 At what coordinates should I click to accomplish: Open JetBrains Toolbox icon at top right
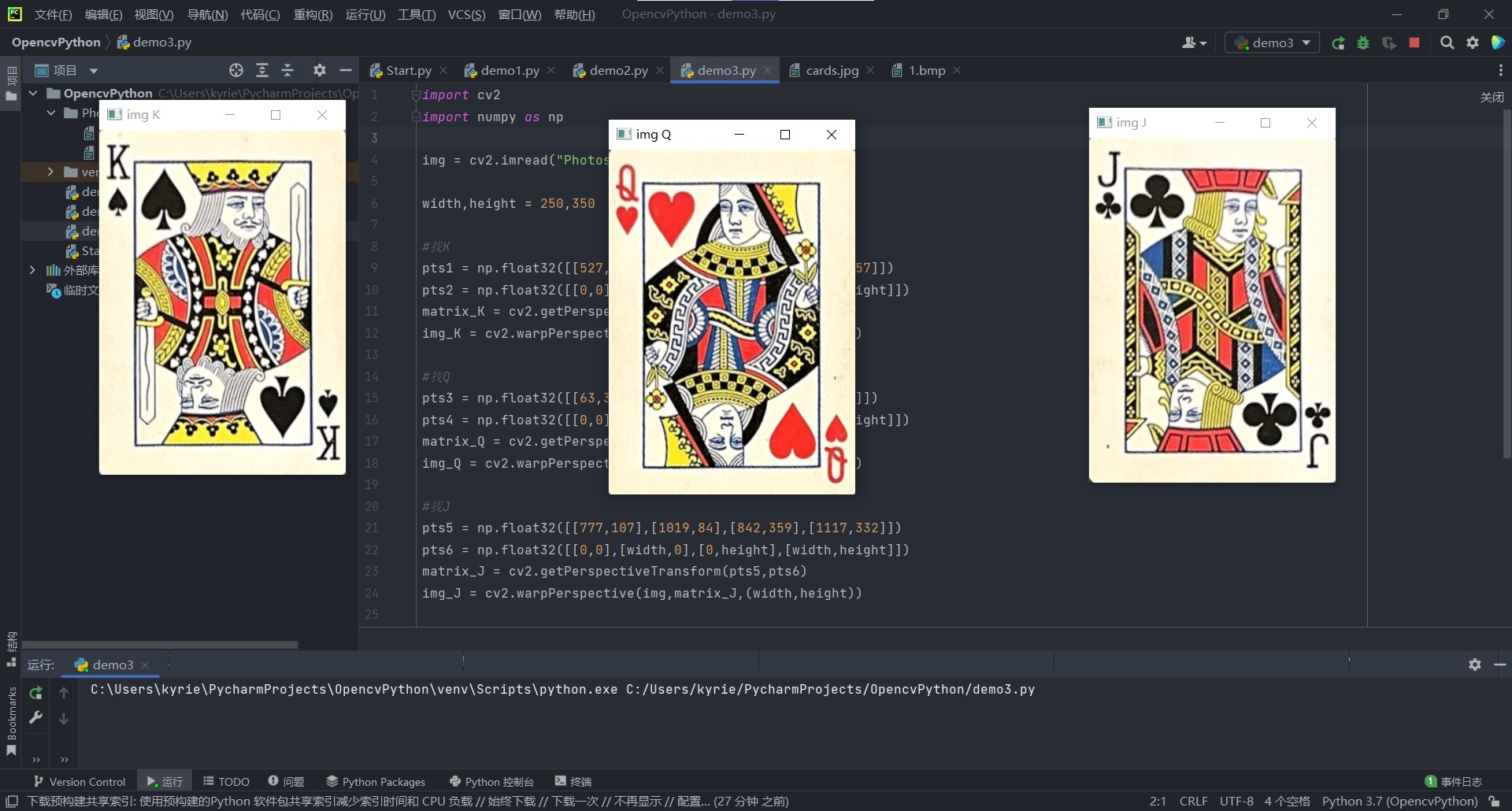click(1498, 43)
